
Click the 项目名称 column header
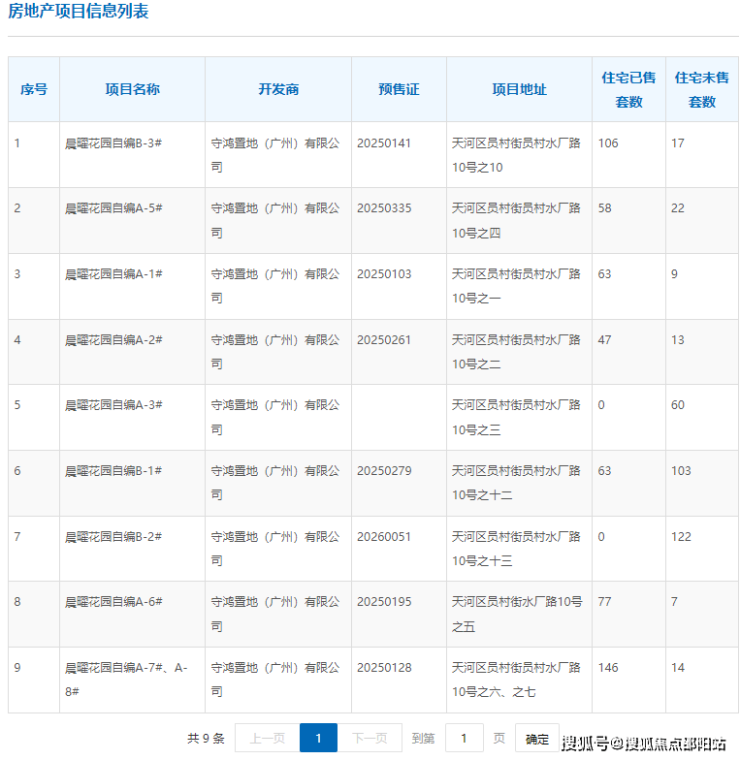click(132, 89)
